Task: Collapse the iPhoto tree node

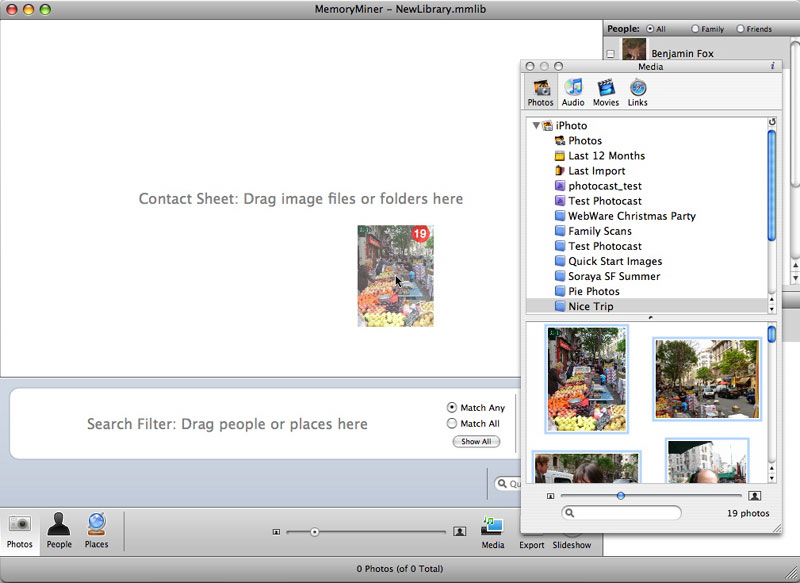Action: pos(536,126)
